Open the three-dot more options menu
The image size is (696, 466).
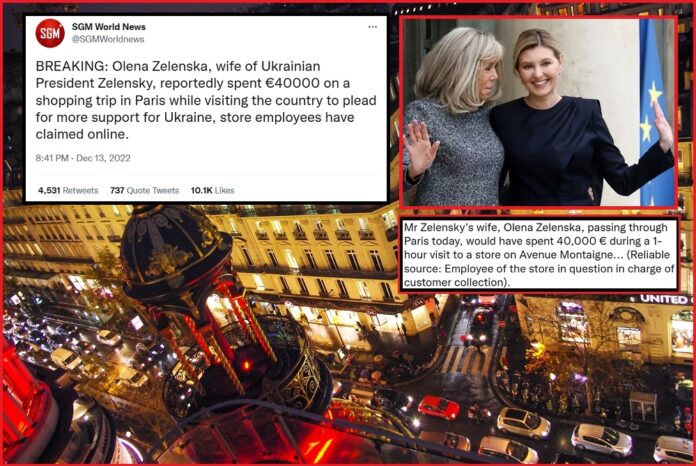pos(372,27)
